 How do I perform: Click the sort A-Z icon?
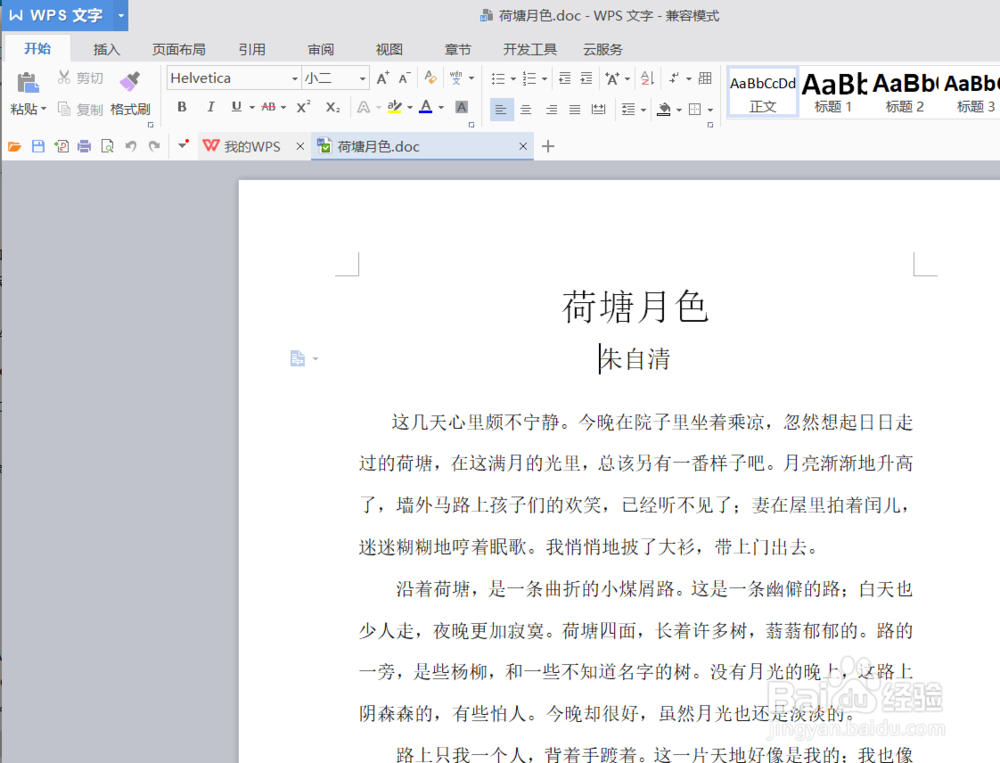647,78
